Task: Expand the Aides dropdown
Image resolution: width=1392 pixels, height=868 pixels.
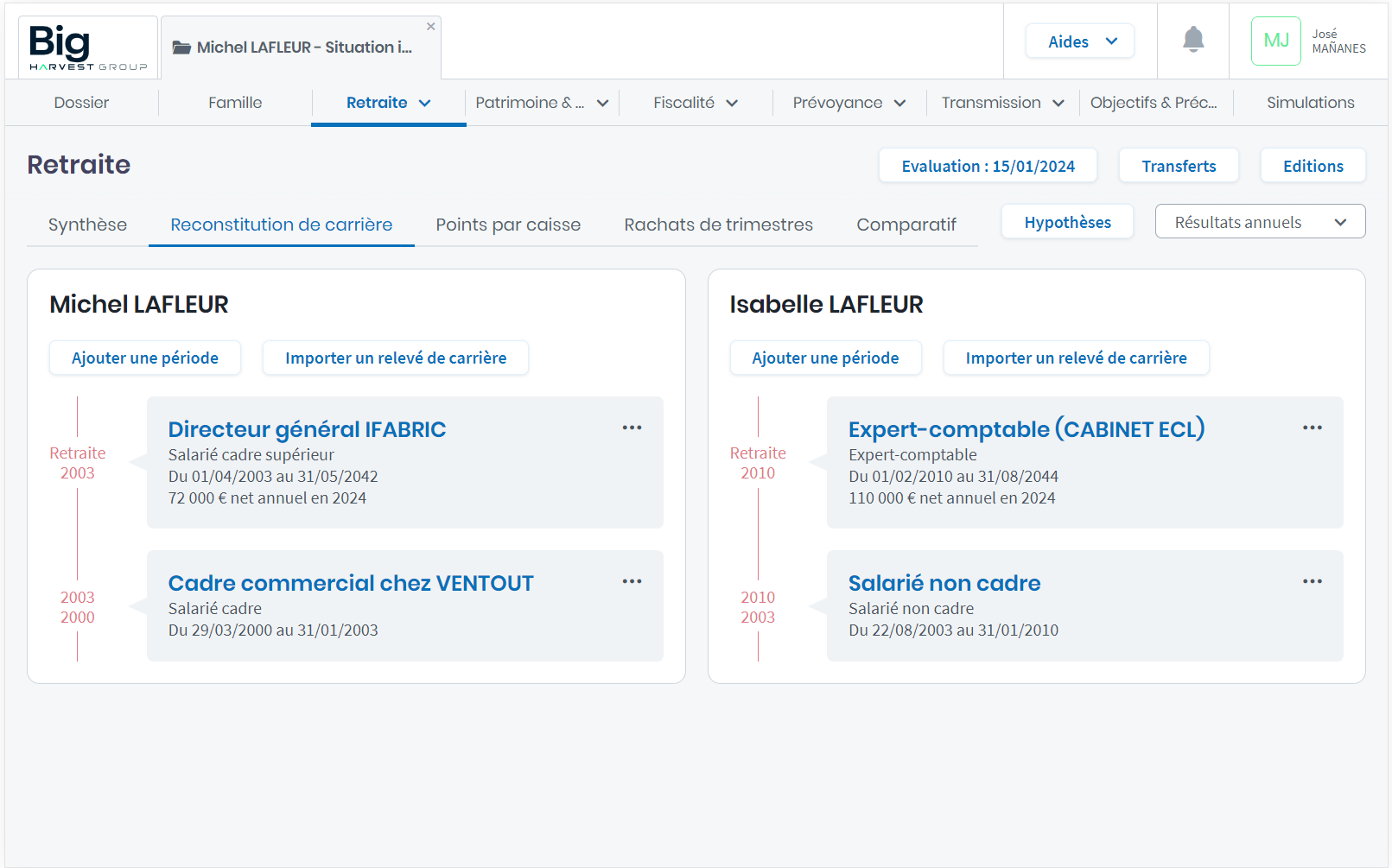Action: [x=1080, y=41]
